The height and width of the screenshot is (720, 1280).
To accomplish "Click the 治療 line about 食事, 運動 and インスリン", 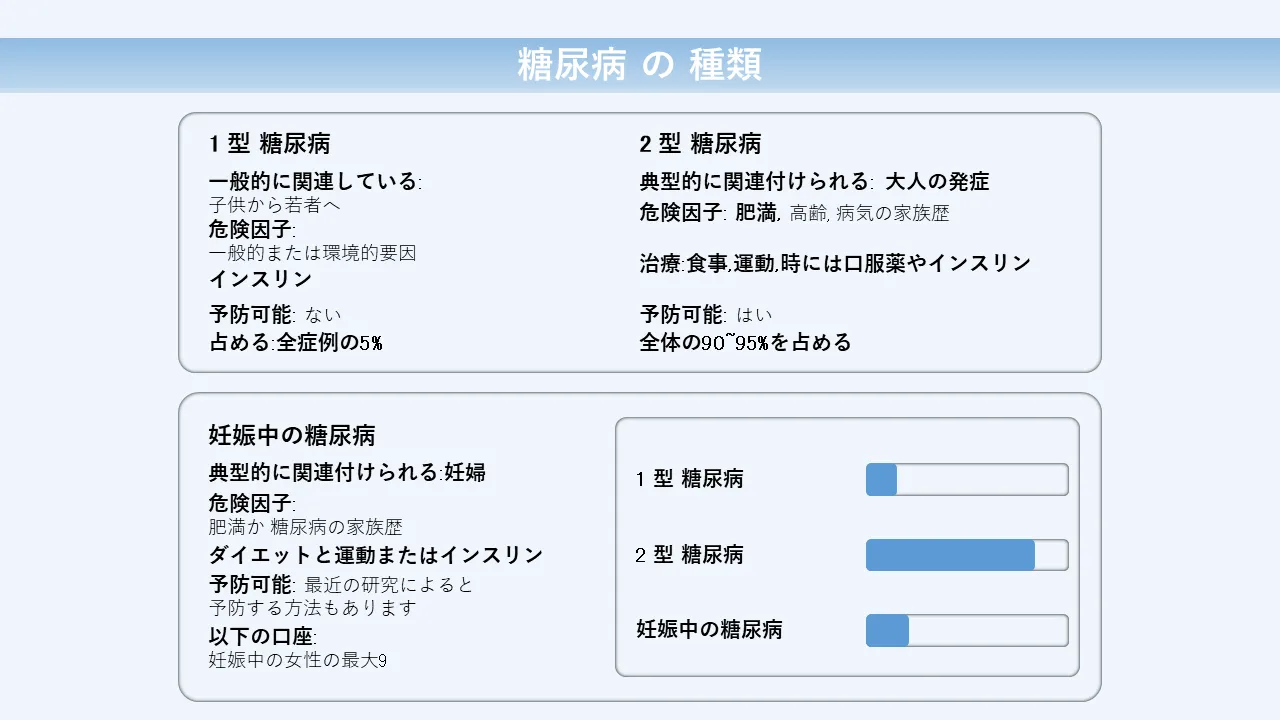I will click(835, 264).
